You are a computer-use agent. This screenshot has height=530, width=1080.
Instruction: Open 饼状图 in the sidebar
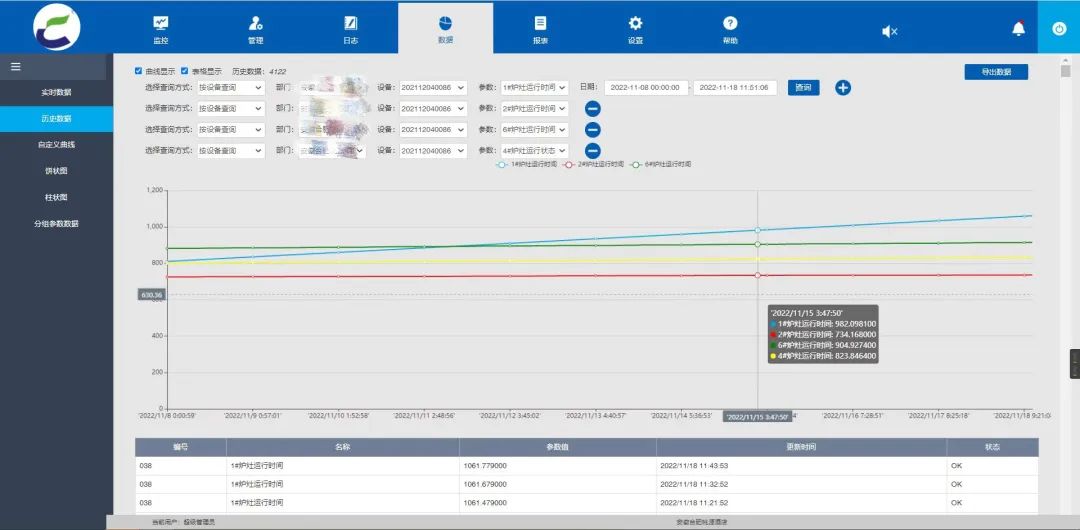56,171
